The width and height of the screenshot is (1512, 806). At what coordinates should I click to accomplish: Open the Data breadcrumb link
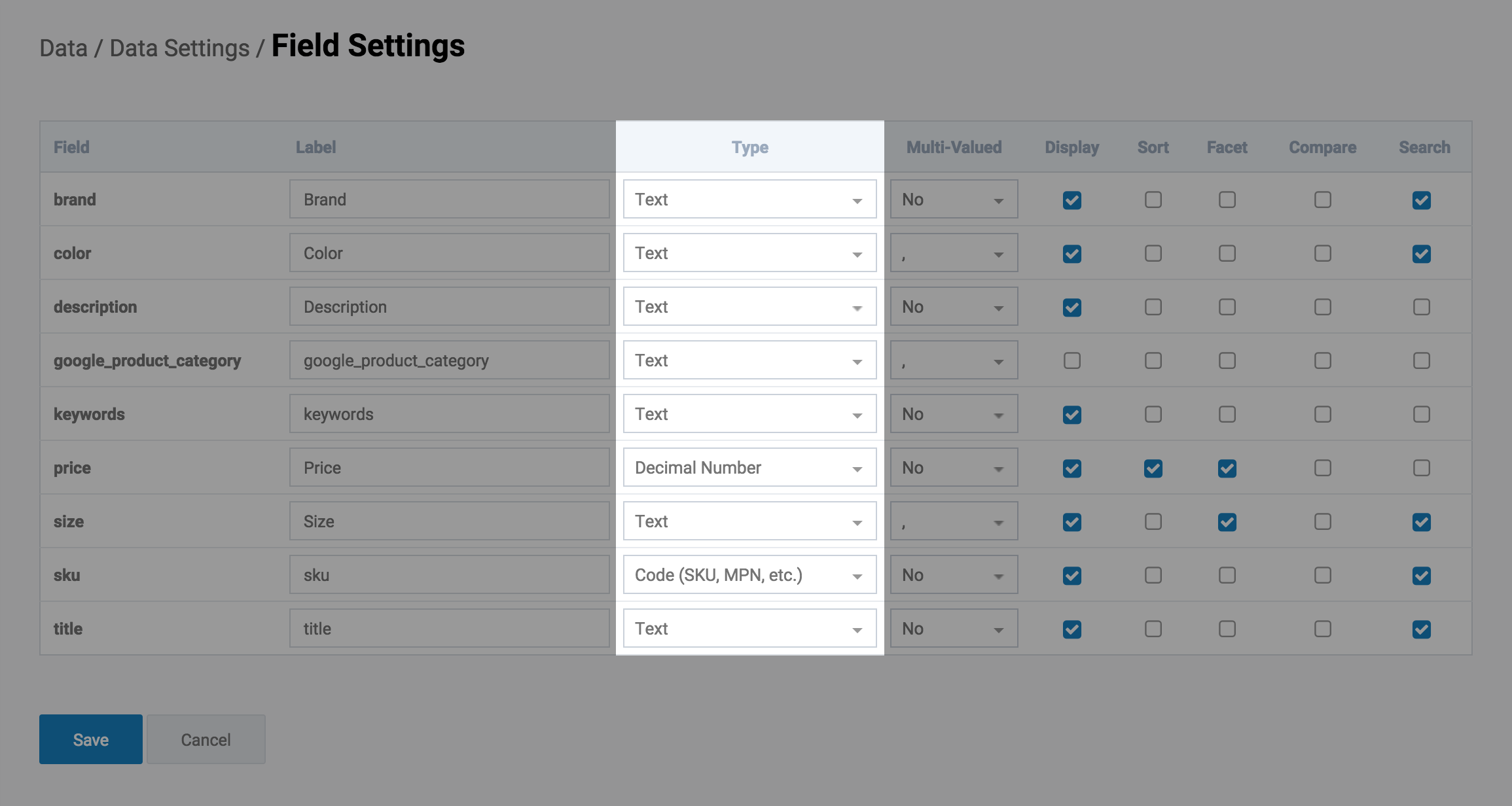[63, 48]
